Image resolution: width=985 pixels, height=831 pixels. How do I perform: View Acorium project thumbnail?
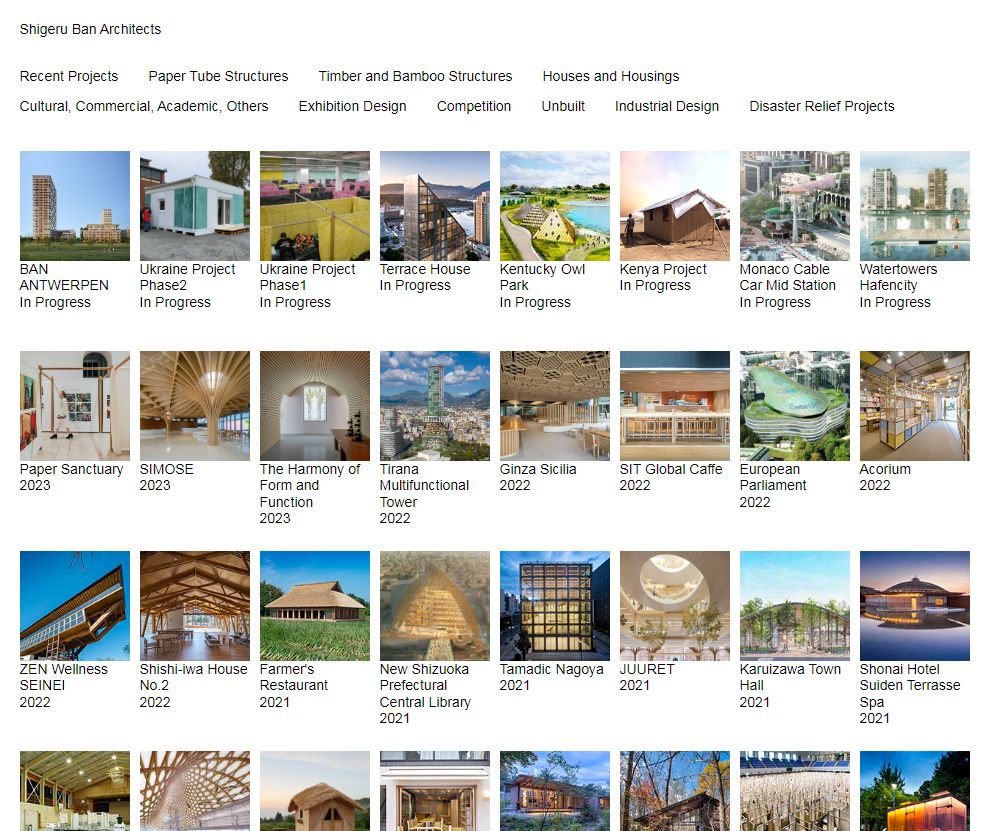click(915, 406)
